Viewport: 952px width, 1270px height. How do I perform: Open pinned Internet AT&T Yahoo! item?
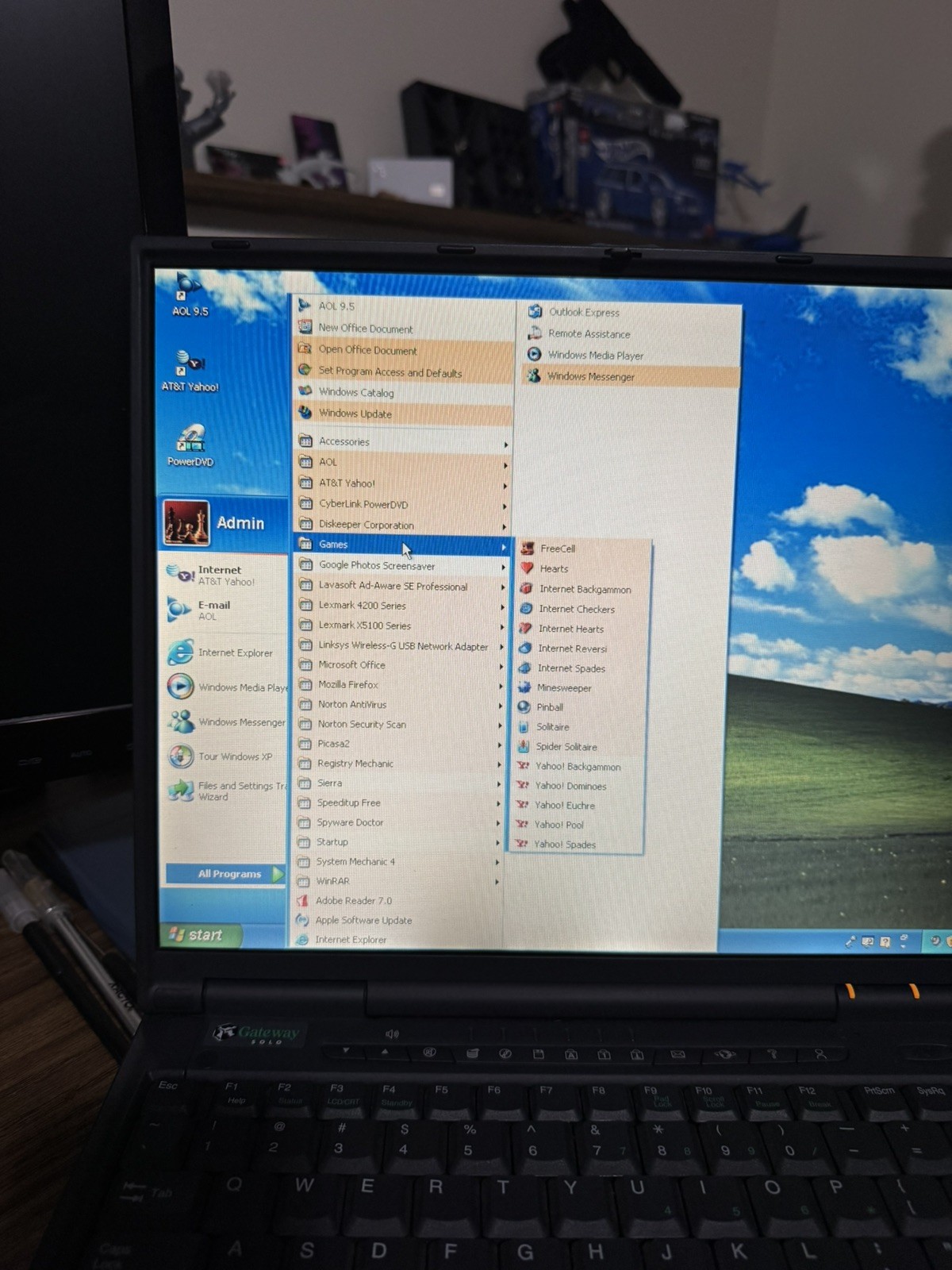pyautogui.click(x=225, y=575)
